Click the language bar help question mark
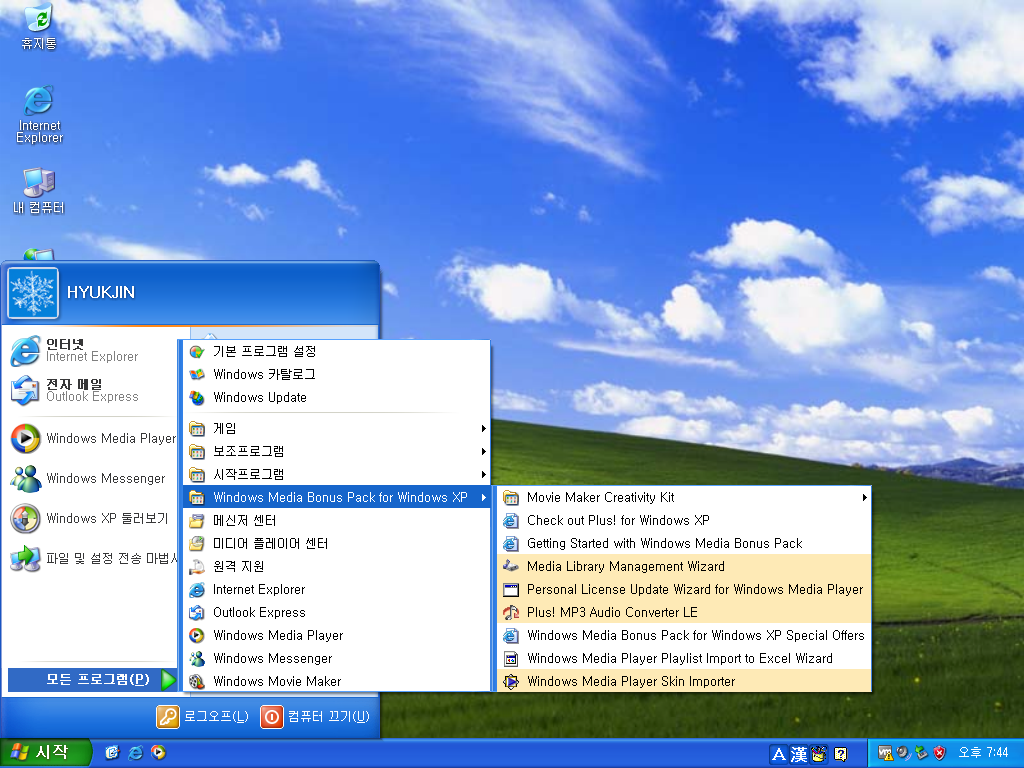The image size is (1024, 768). (x=840, y=754)
